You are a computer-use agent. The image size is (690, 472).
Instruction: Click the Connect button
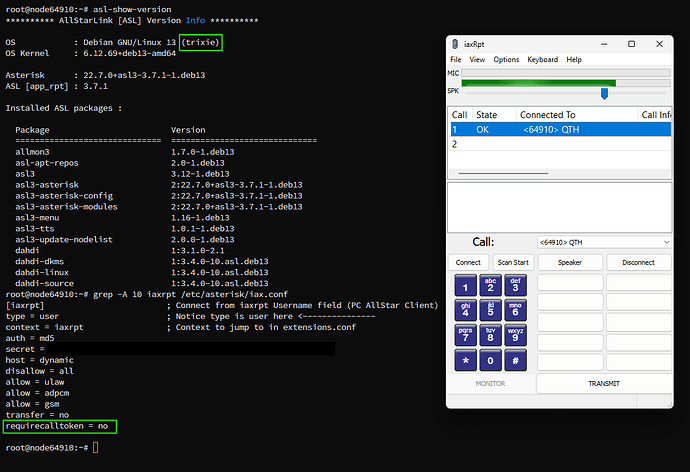coord(467,262)
